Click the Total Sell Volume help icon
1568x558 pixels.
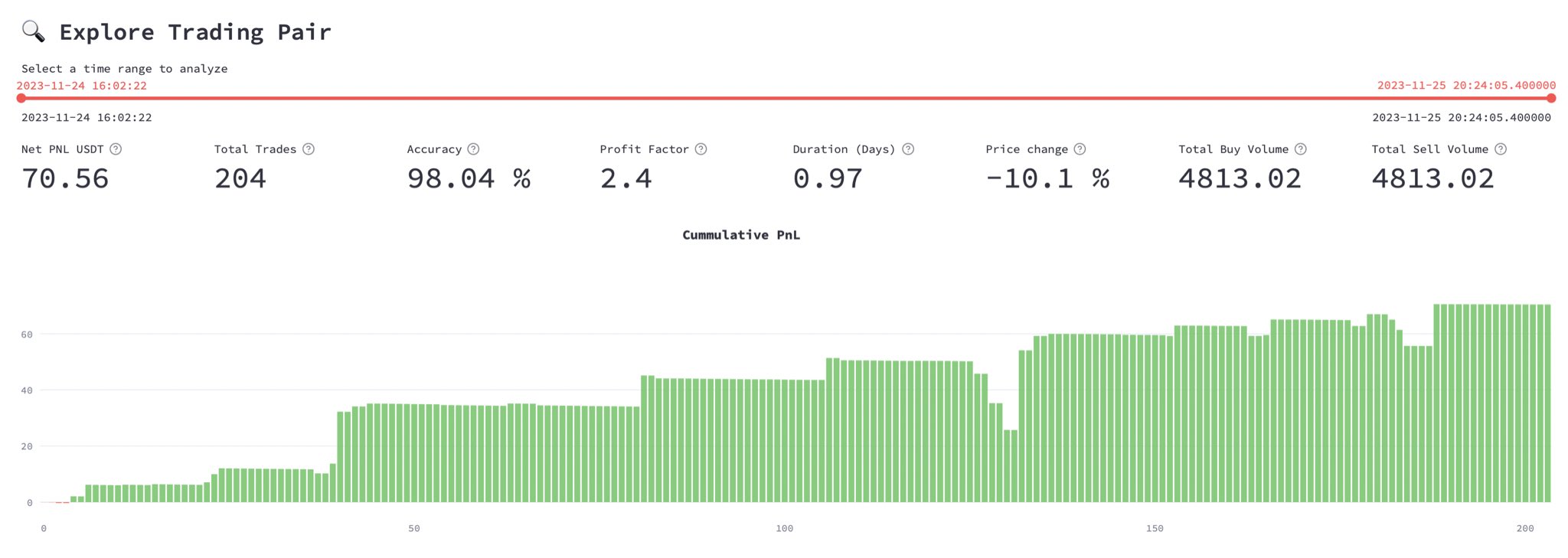pos(1501,149)
